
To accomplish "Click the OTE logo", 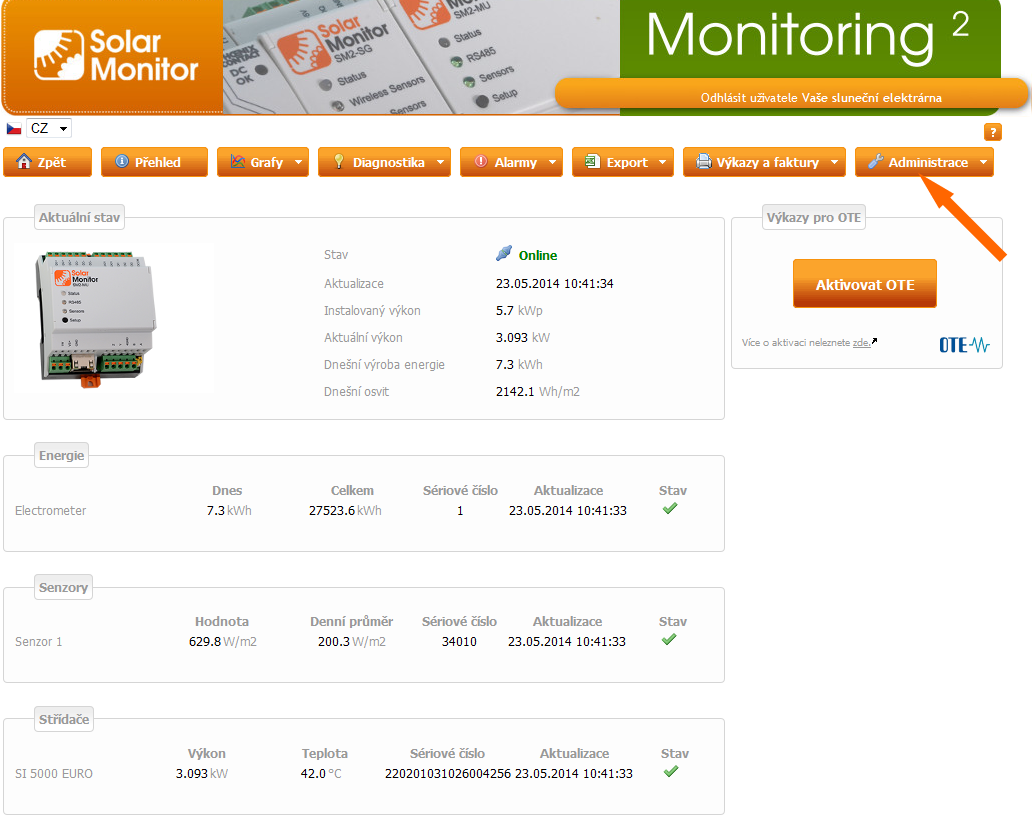I will coord(964,345).
